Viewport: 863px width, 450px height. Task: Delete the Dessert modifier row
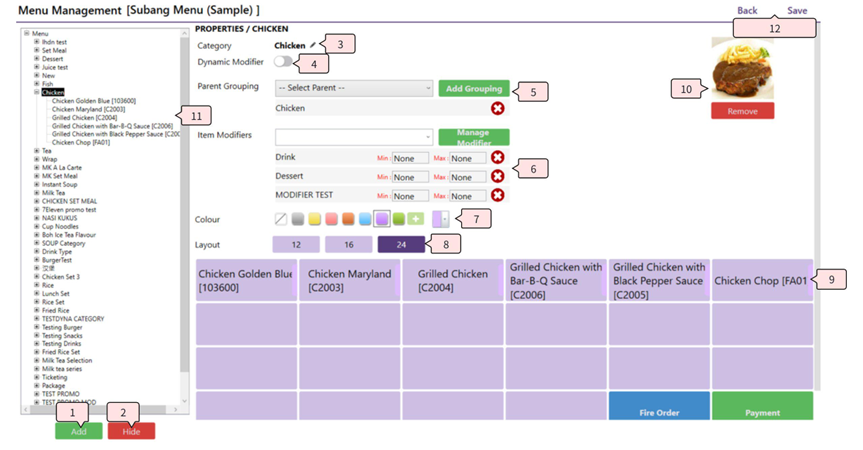click(497, 177)
